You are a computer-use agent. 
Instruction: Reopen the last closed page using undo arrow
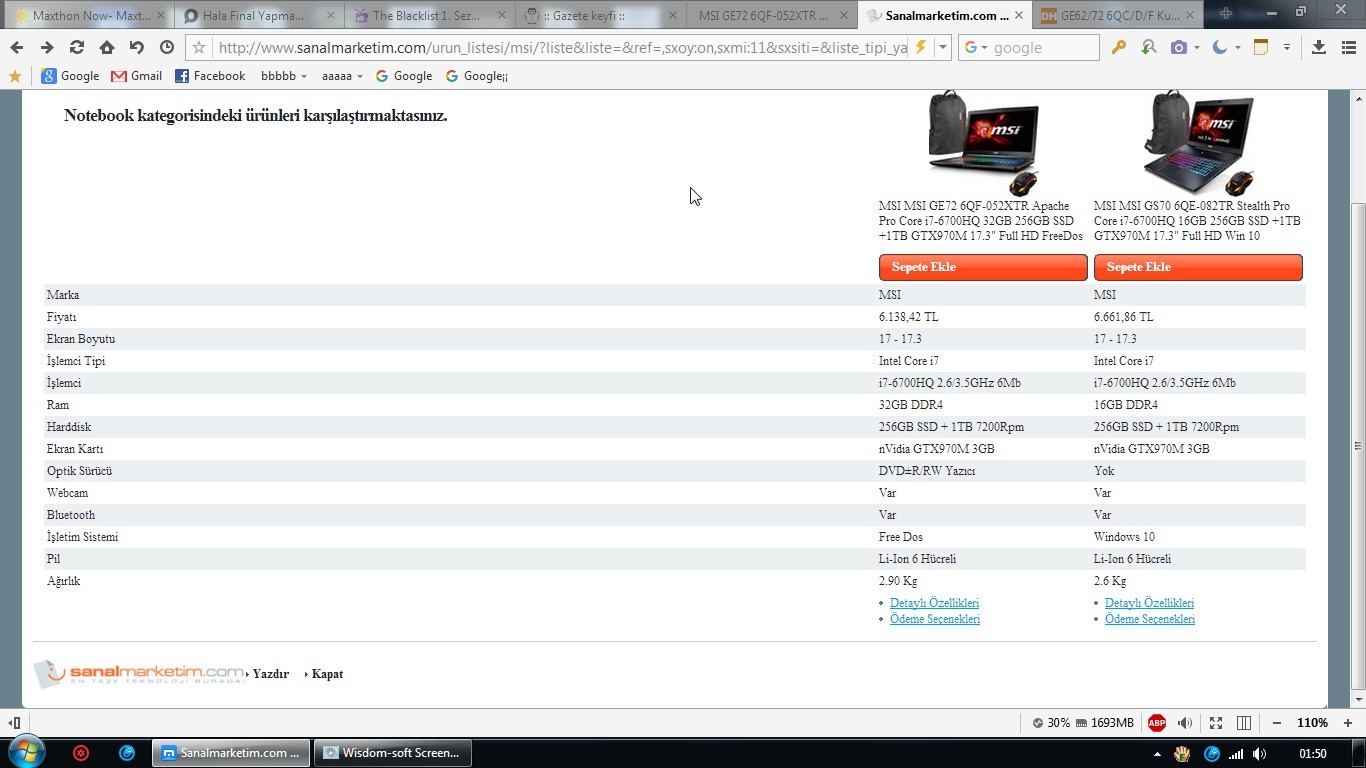point(137,48)
